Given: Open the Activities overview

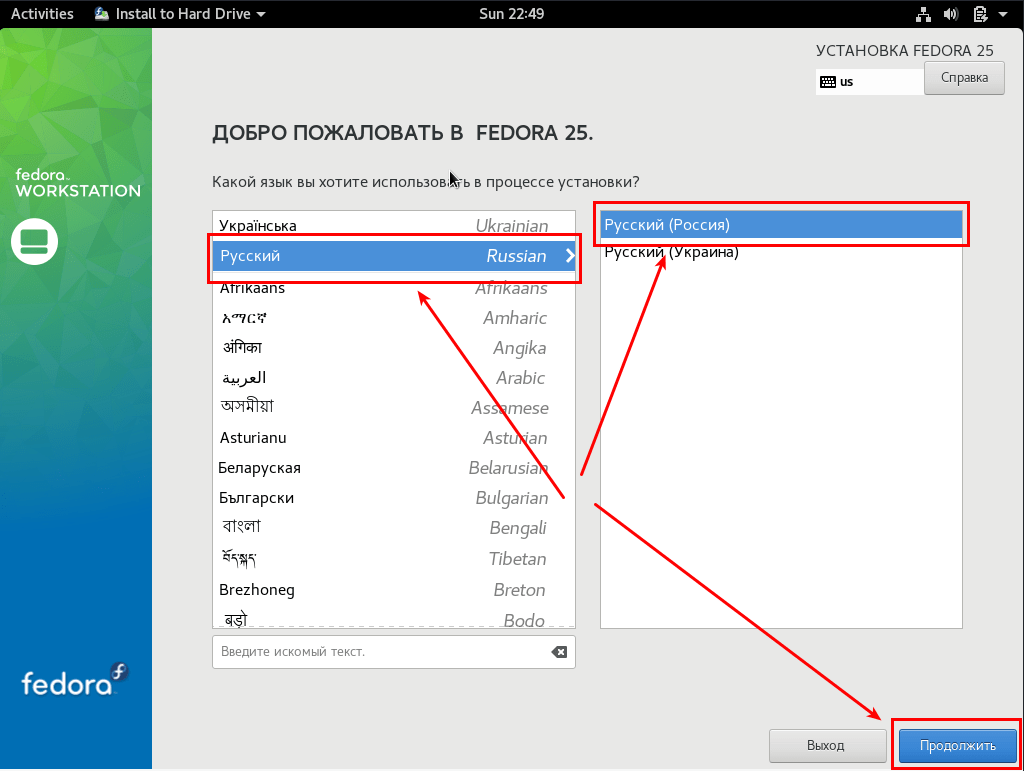Looking at the screenshot, I should (x=42, y=14).
